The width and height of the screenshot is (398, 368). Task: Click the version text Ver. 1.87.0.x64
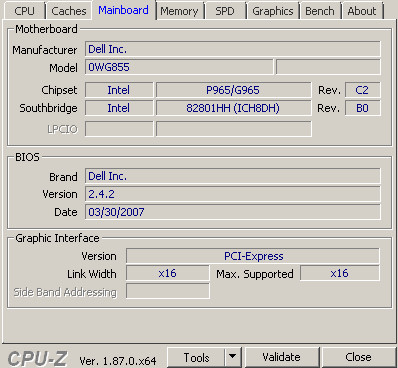[x=118, y=361]
